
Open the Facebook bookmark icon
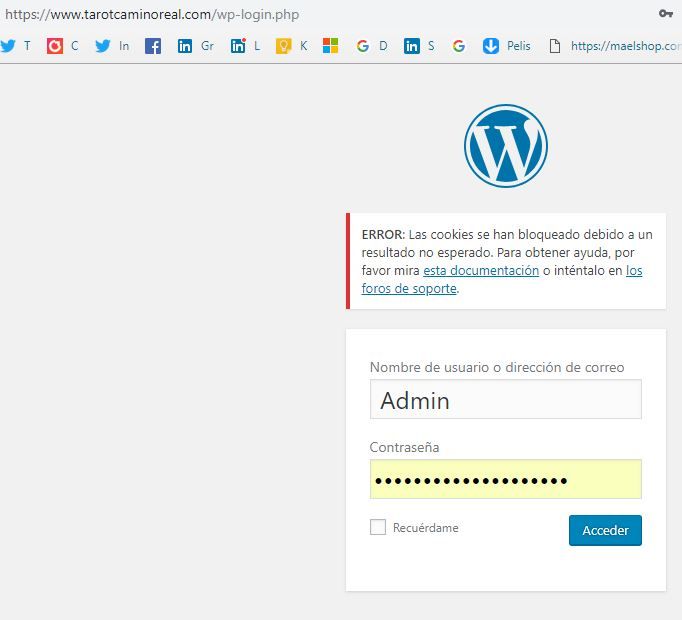click(153, 46)
